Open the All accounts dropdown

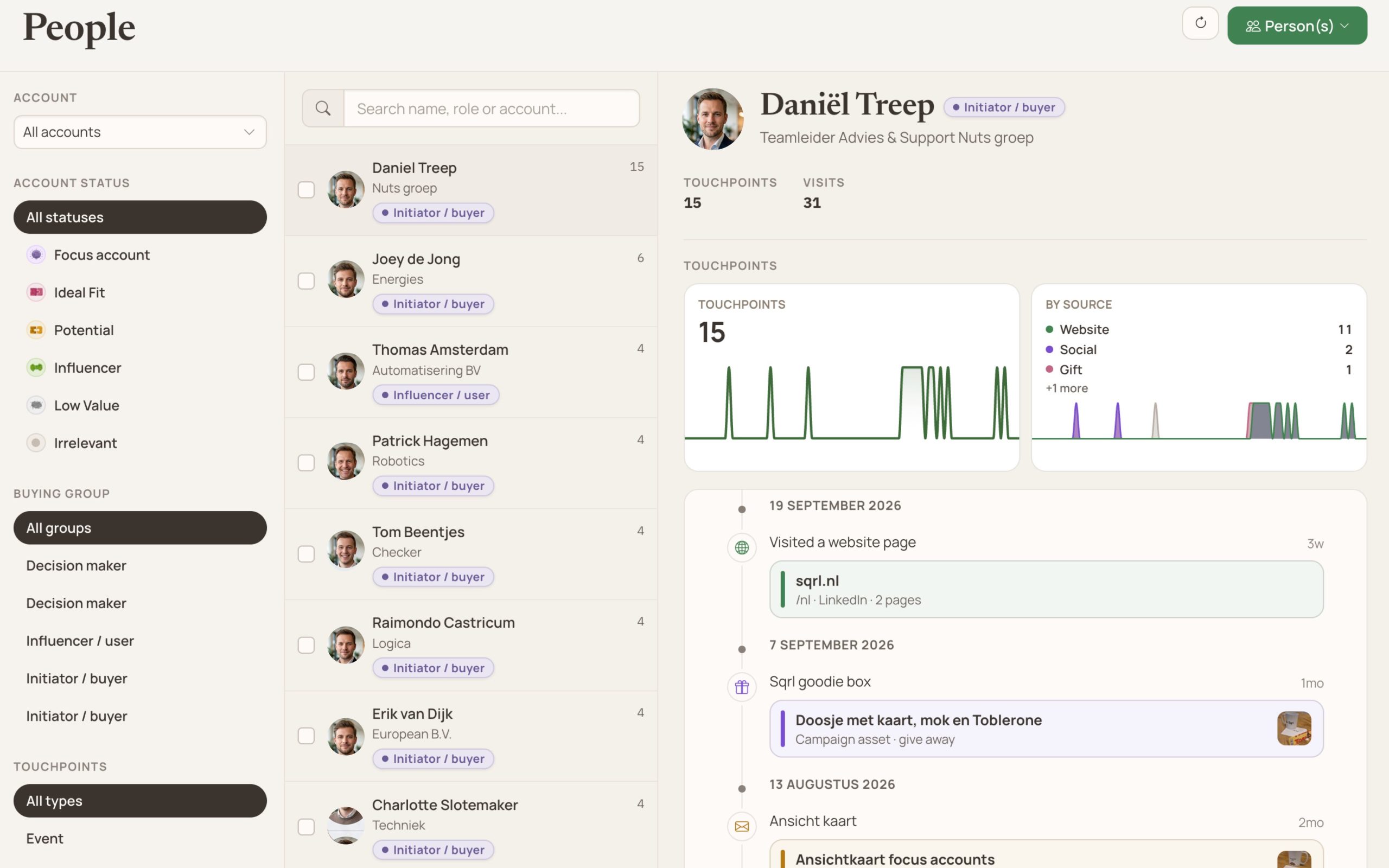[140, 132]
